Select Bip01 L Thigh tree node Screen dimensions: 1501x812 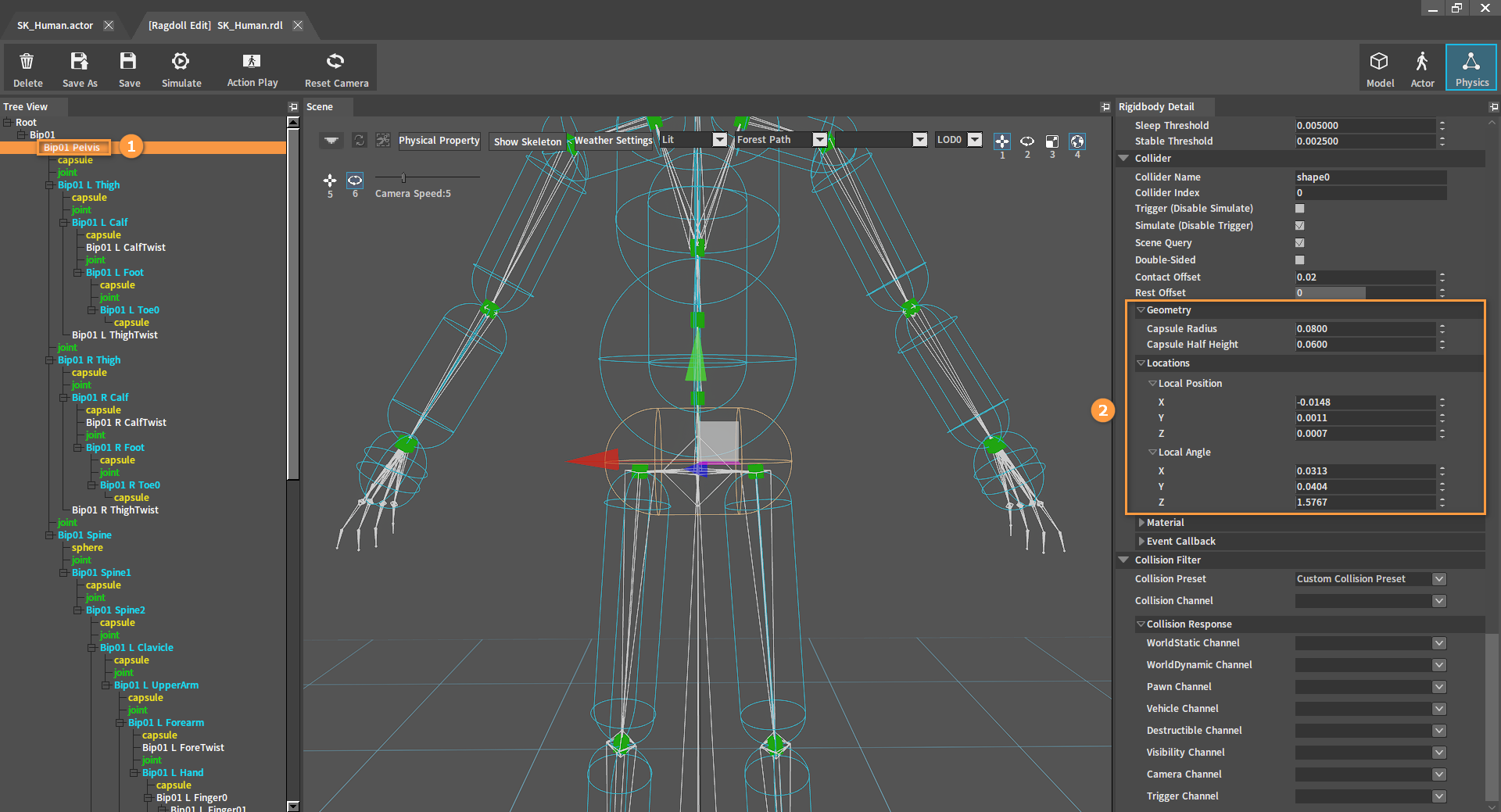tap(88, 185)
